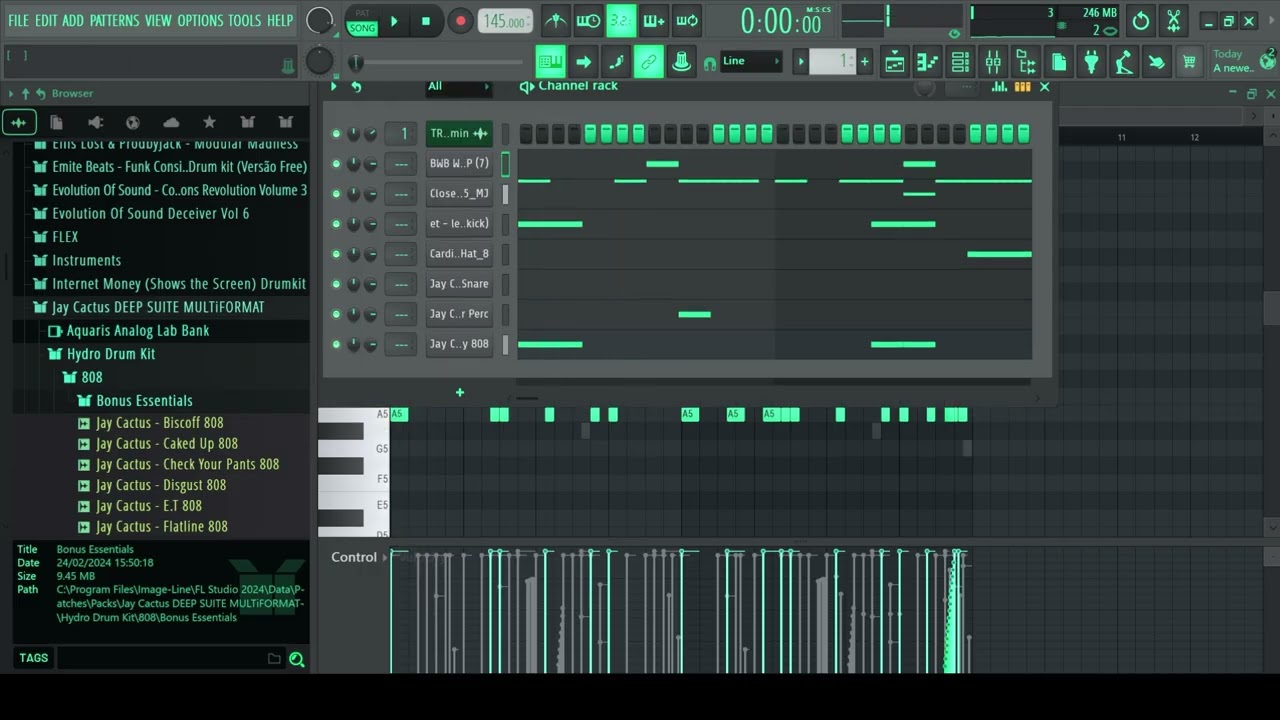Open the 'Line' snap dropdown
Viewport: 1280px width, 720px height.
point(751,62)
